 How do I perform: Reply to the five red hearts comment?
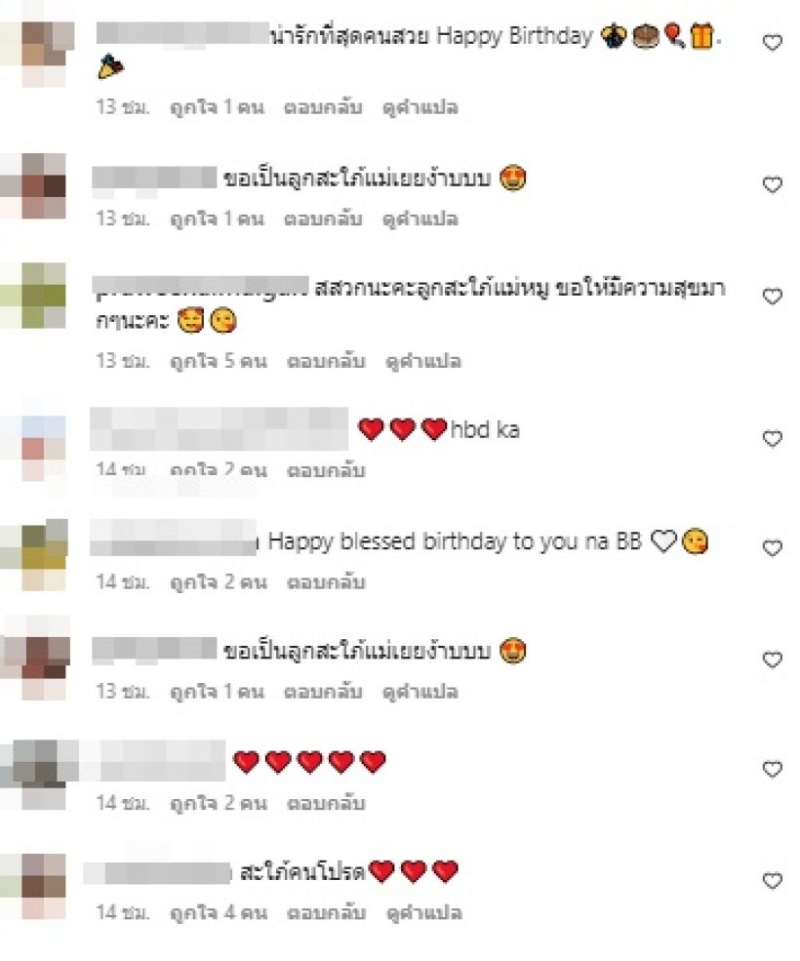pyautogui.click(x=326, y=803)
